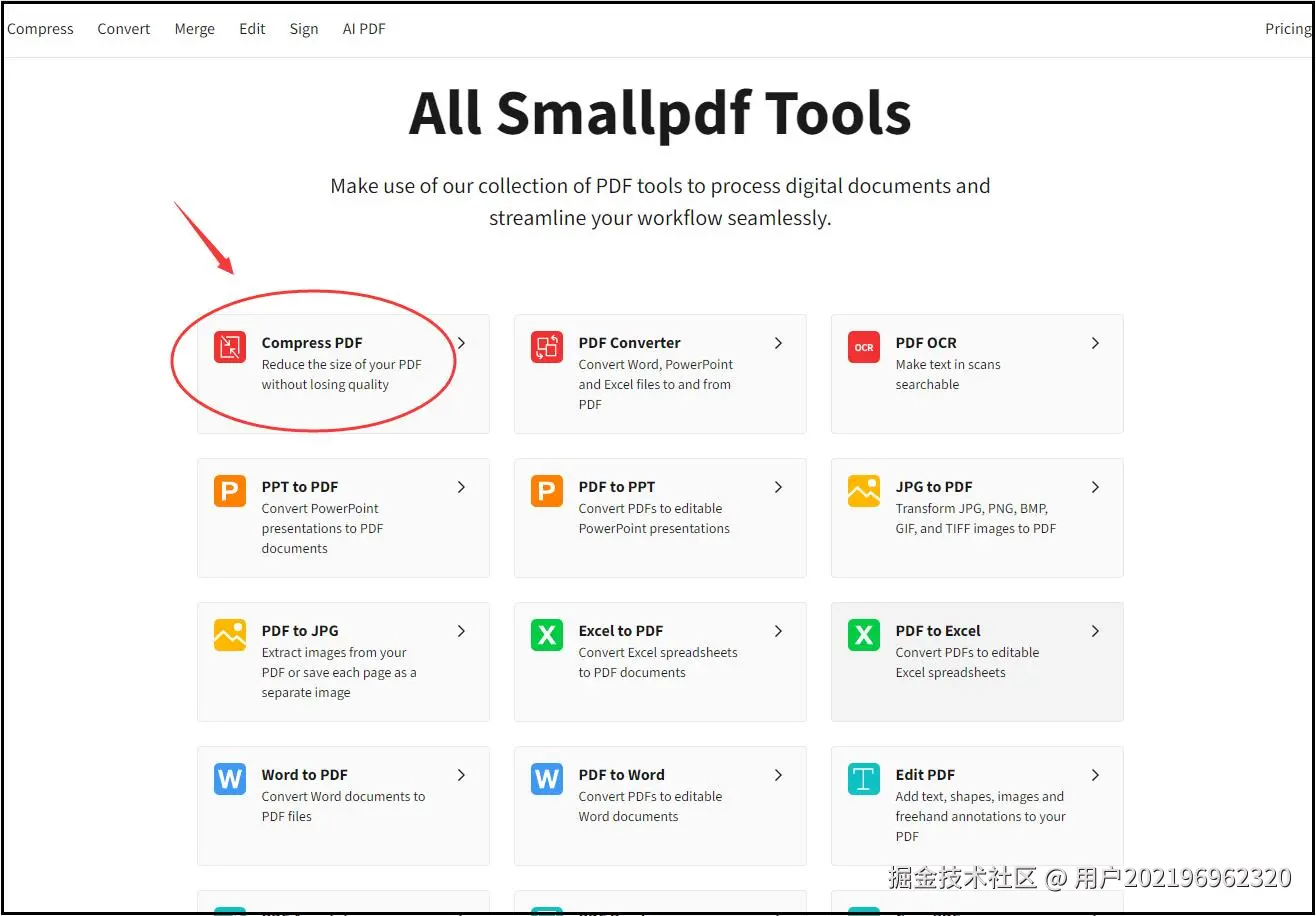Click the red Compress PDF icon
The width and height of the screenshot is (1316, 916).
(x=230, y=347)
